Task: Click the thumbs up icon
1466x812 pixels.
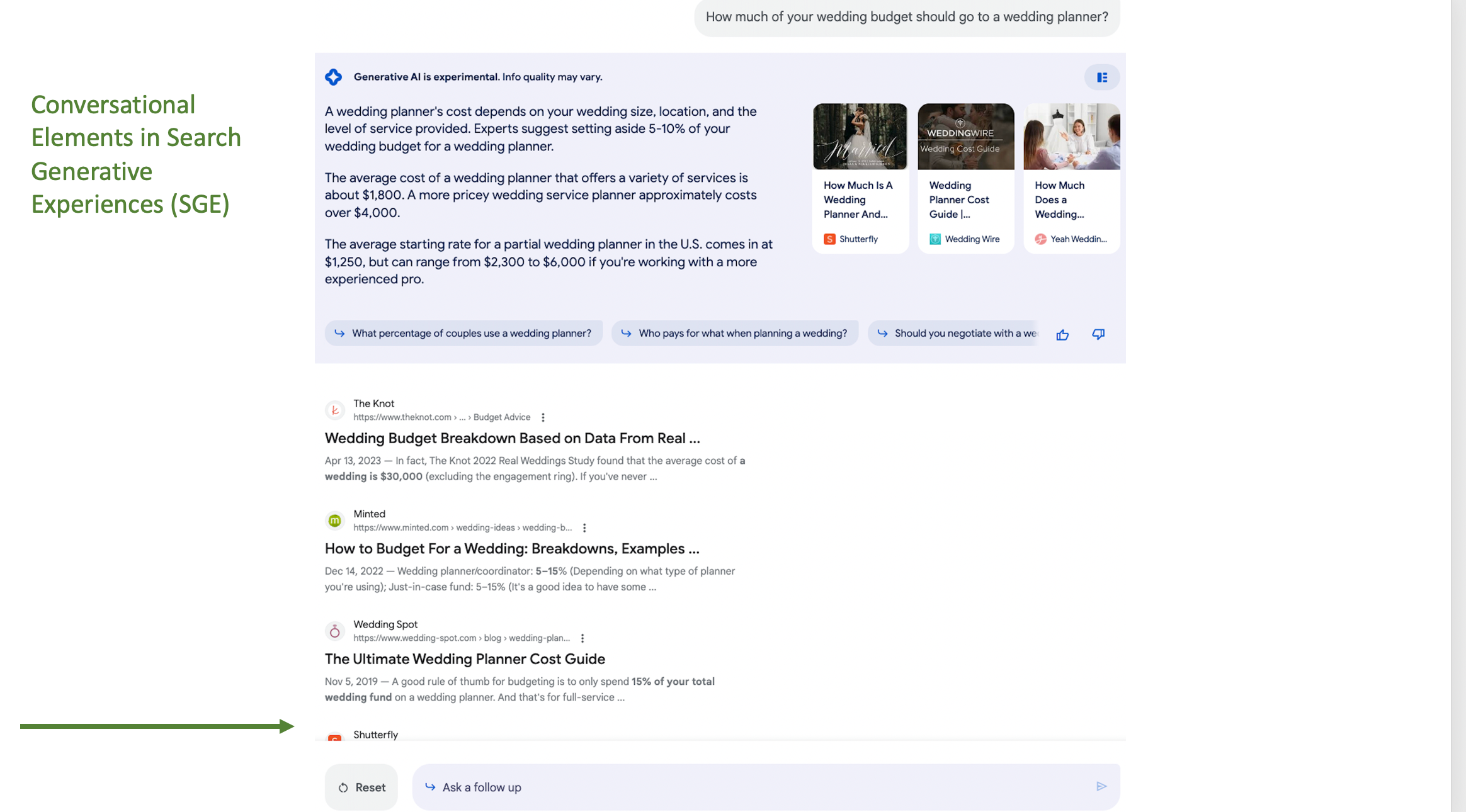Action: tap(1063, 333)
